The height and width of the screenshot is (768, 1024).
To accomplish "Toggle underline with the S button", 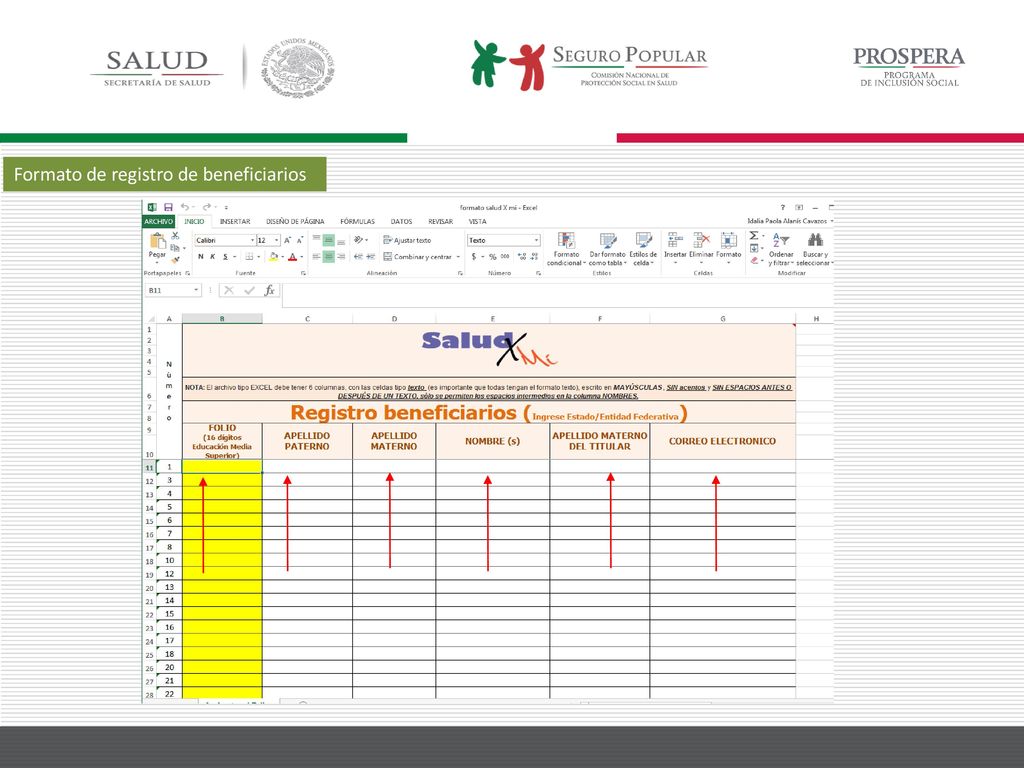I will (x=225, y=257).
